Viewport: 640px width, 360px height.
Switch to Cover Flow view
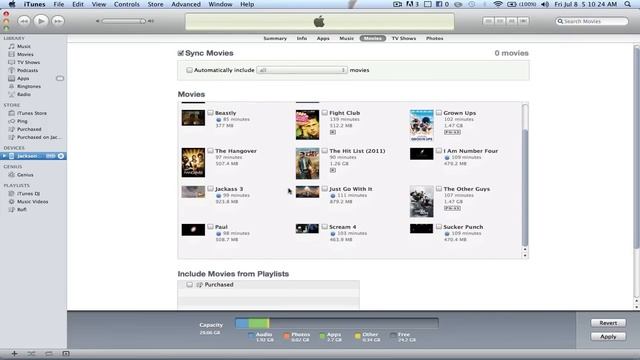point(523,21)
